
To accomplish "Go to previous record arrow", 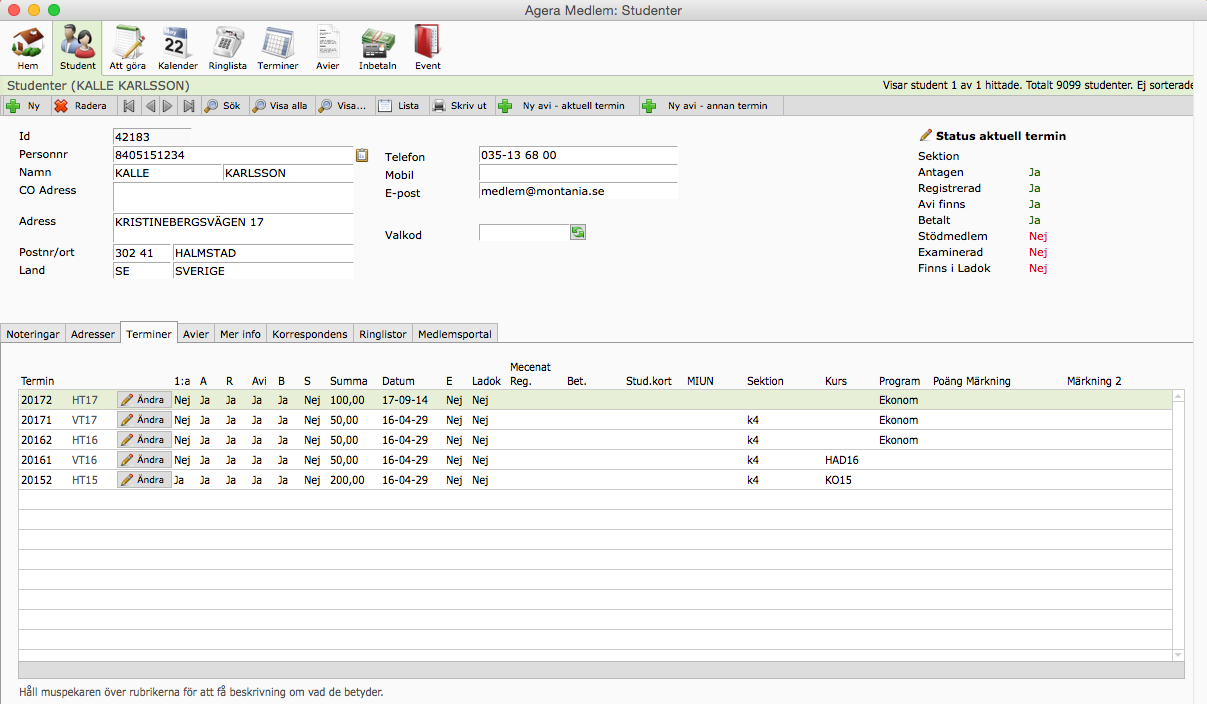I will (x=149, y=106).
